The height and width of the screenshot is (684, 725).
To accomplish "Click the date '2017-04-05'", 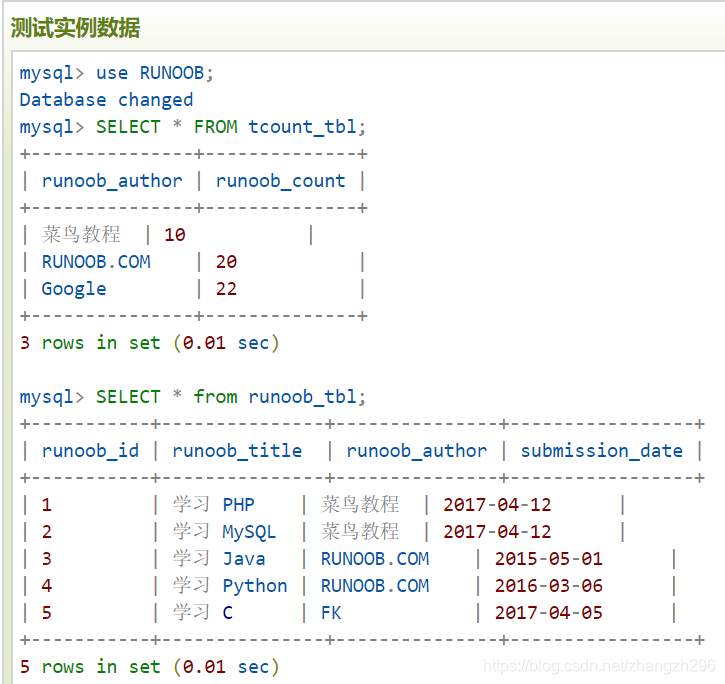I will [549, 613].
